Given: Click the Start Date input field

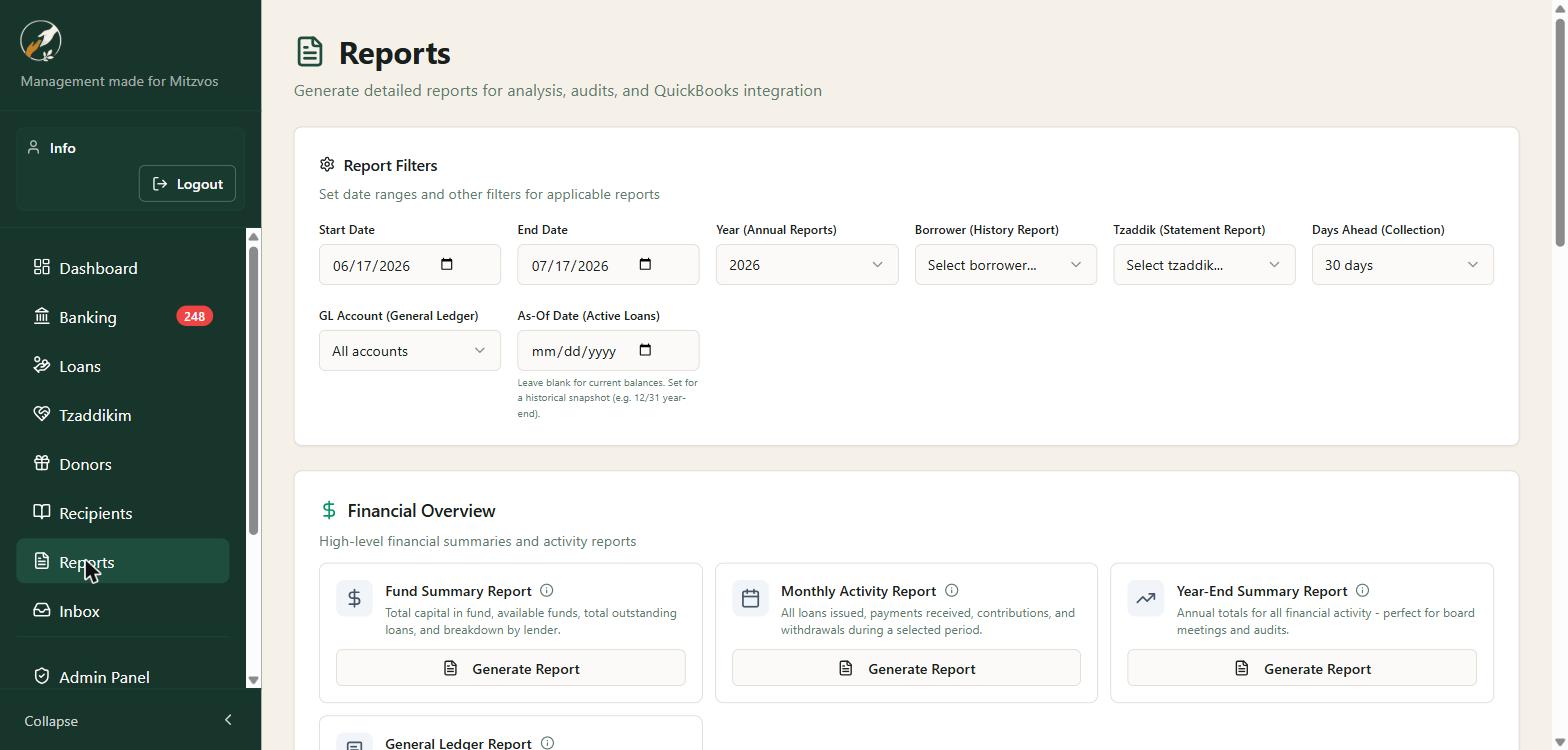Looking at the screenshot, I should (410, 265).
